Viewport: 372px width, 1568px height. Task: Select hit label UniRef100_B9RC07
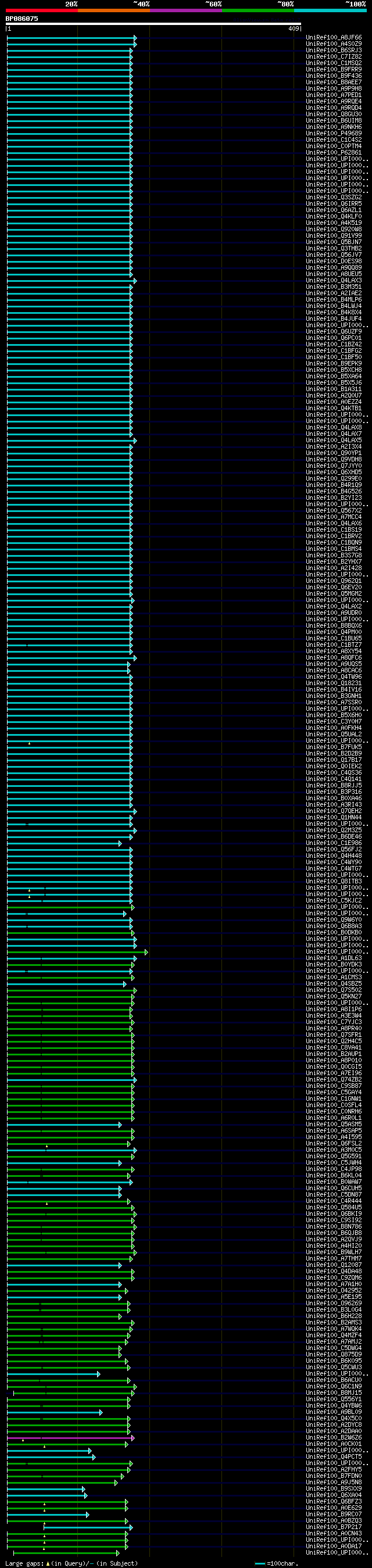334,1514
